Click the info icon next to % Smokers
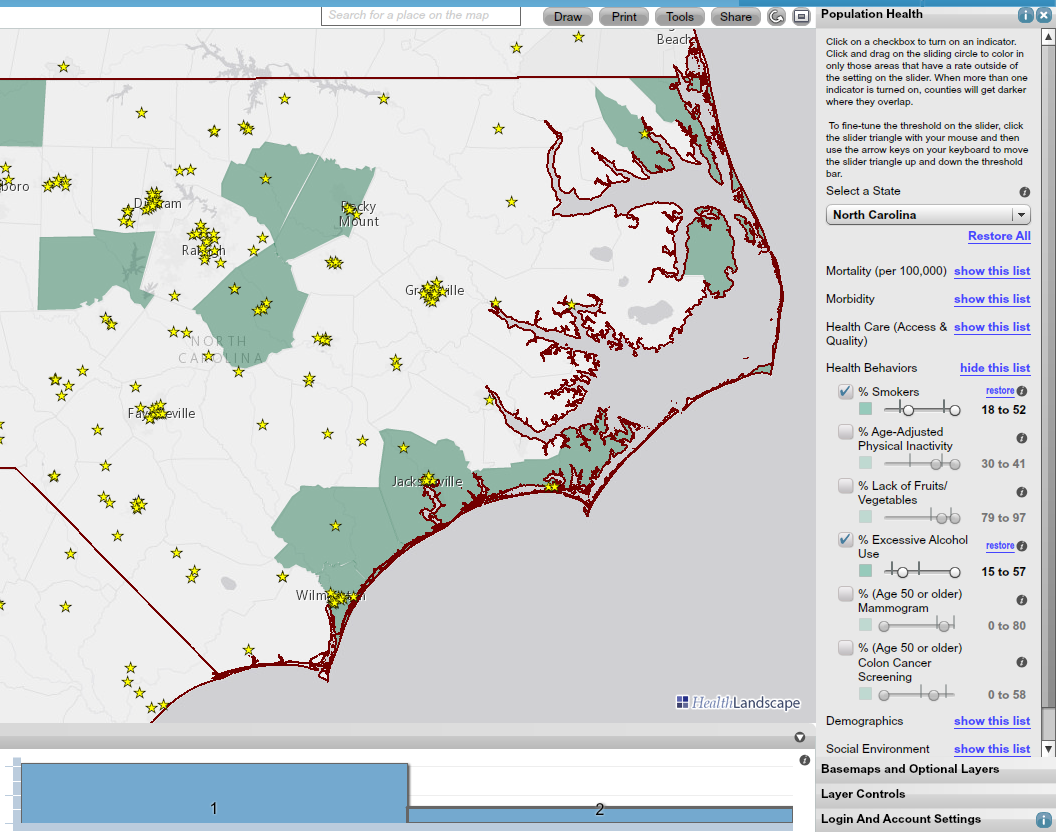1056x832 pixels. [x=1021, y=391]
